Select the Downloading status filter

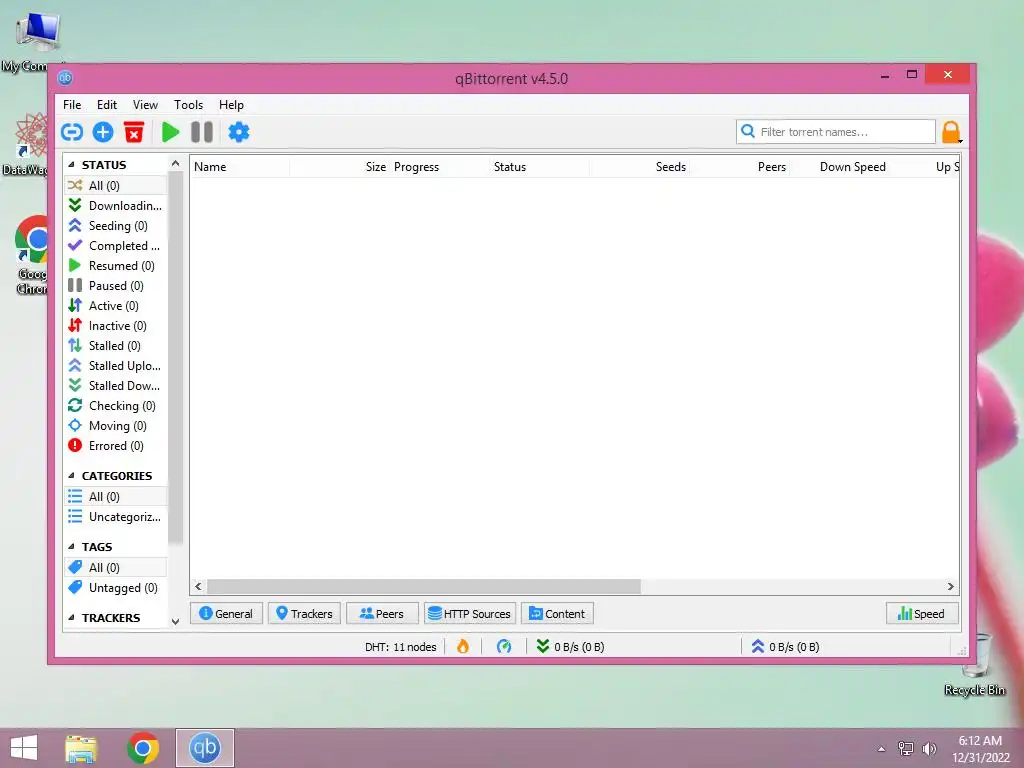coord(116,206)
